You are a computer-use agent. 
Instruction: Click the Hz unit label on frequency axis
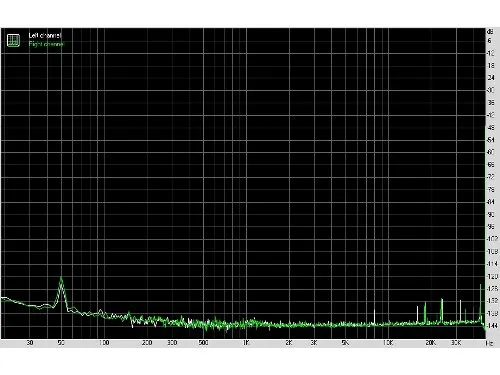[490, 343]
